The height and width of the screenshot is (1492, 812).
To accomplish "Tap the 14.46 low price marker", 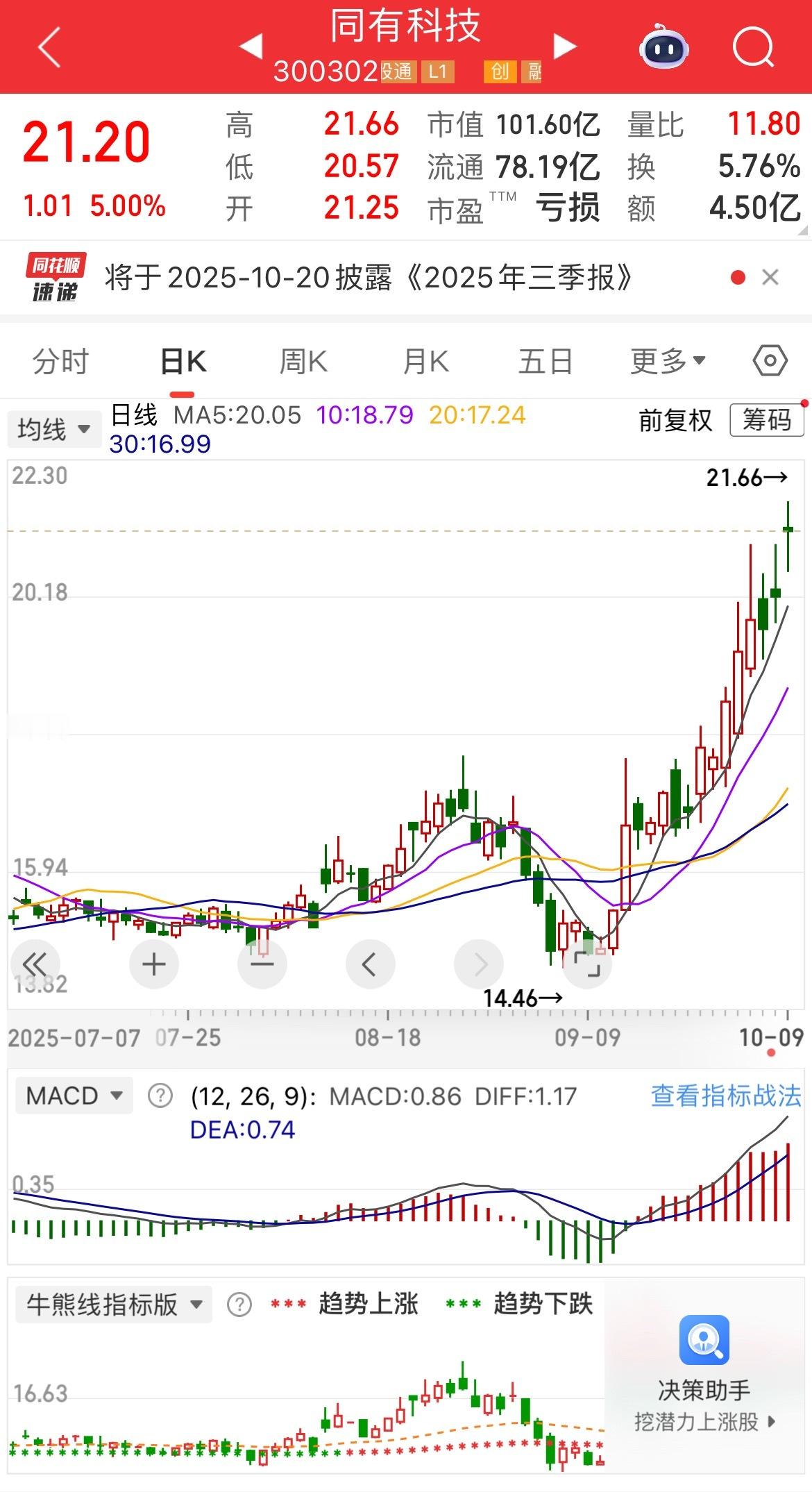I will click(523, 998).
